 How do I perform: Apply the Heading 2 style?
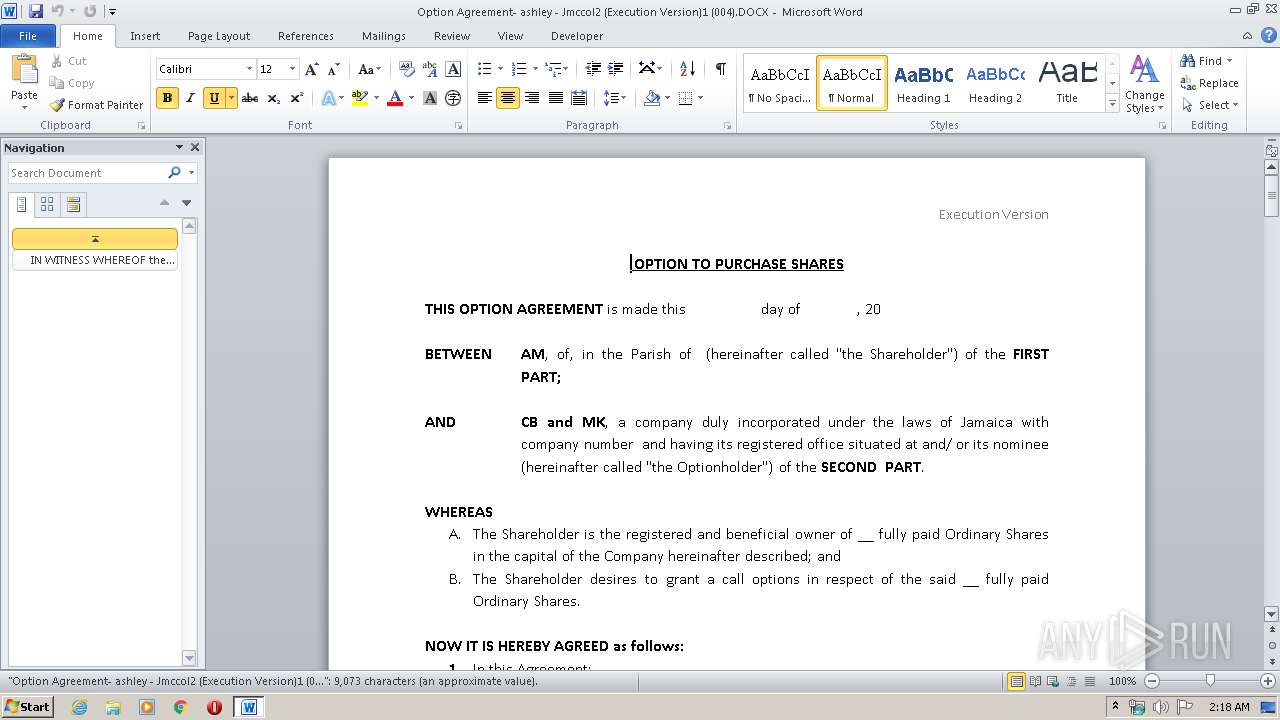[x=995, y=83]
